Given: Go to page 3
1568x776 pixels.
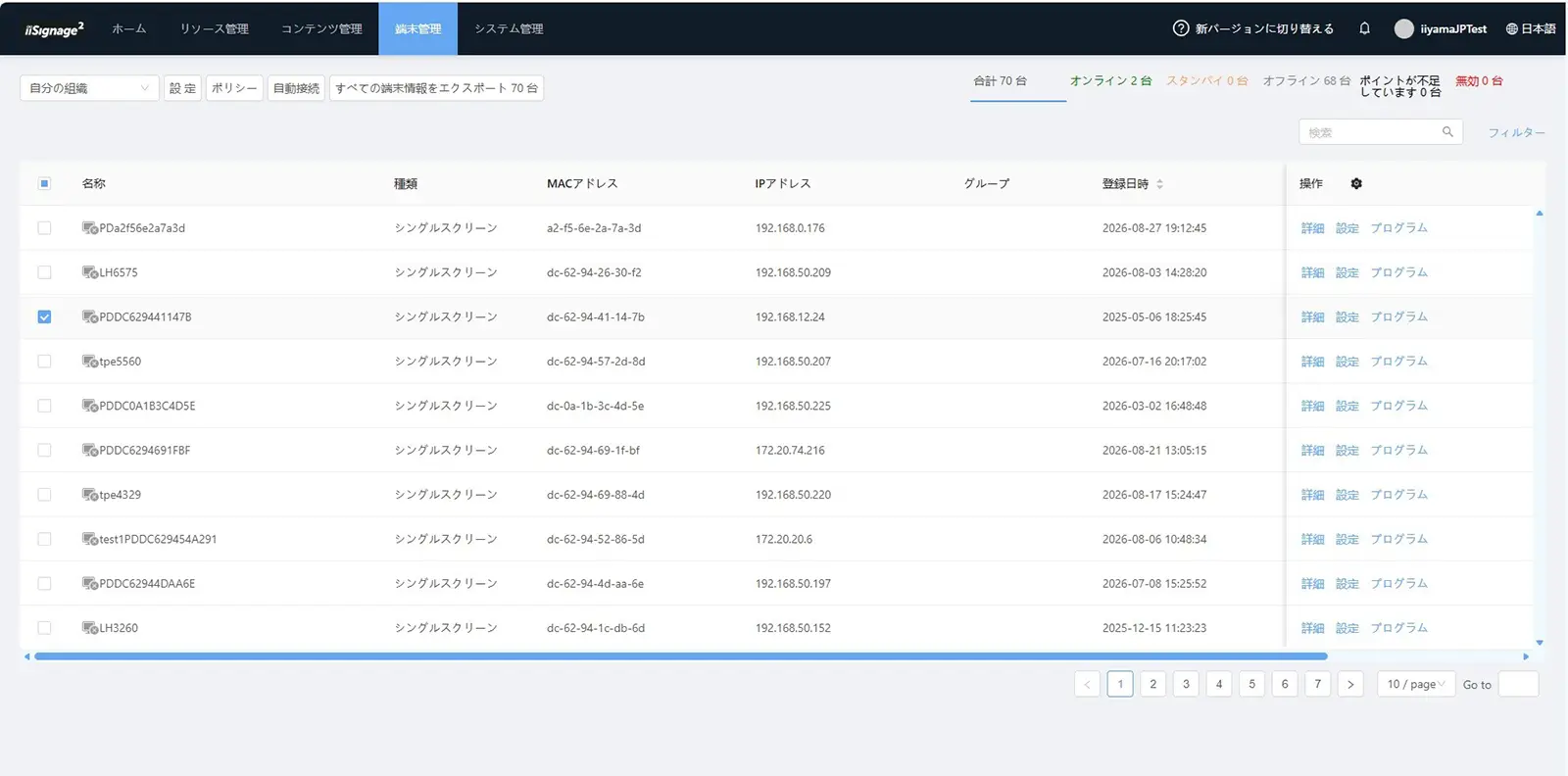Looking at the screenshot, I should pyautogui.click(x=1186, y=684).
